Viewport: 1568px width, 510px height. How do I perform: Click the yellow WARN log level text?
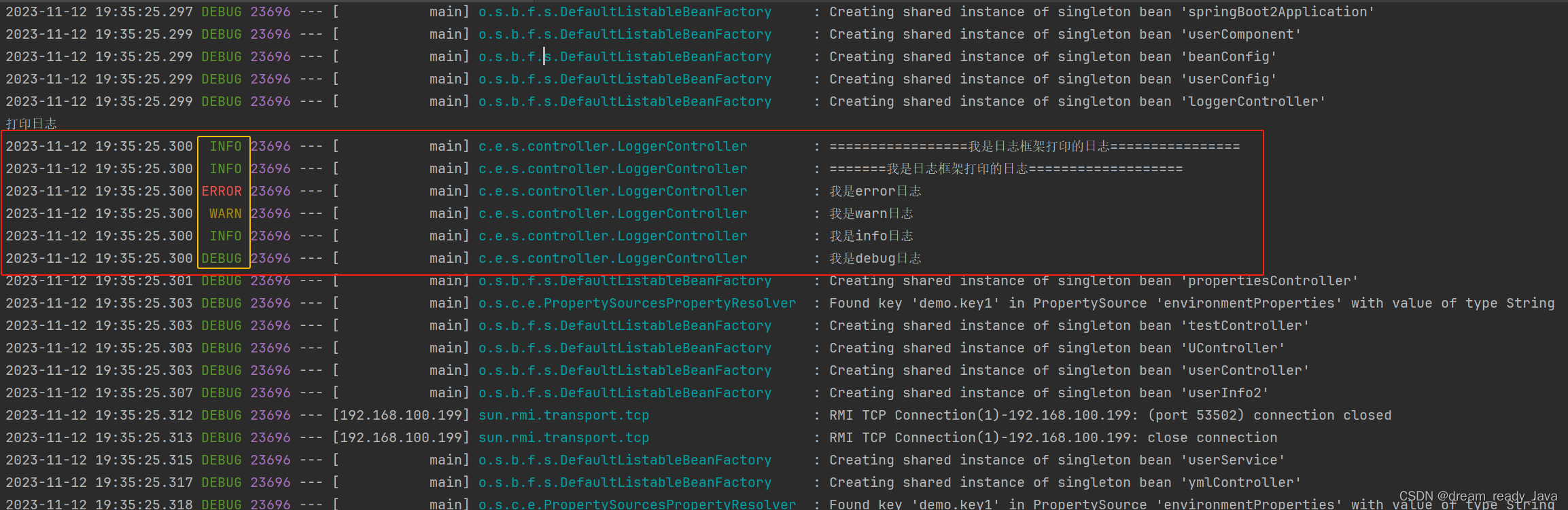tap(225, 213)
